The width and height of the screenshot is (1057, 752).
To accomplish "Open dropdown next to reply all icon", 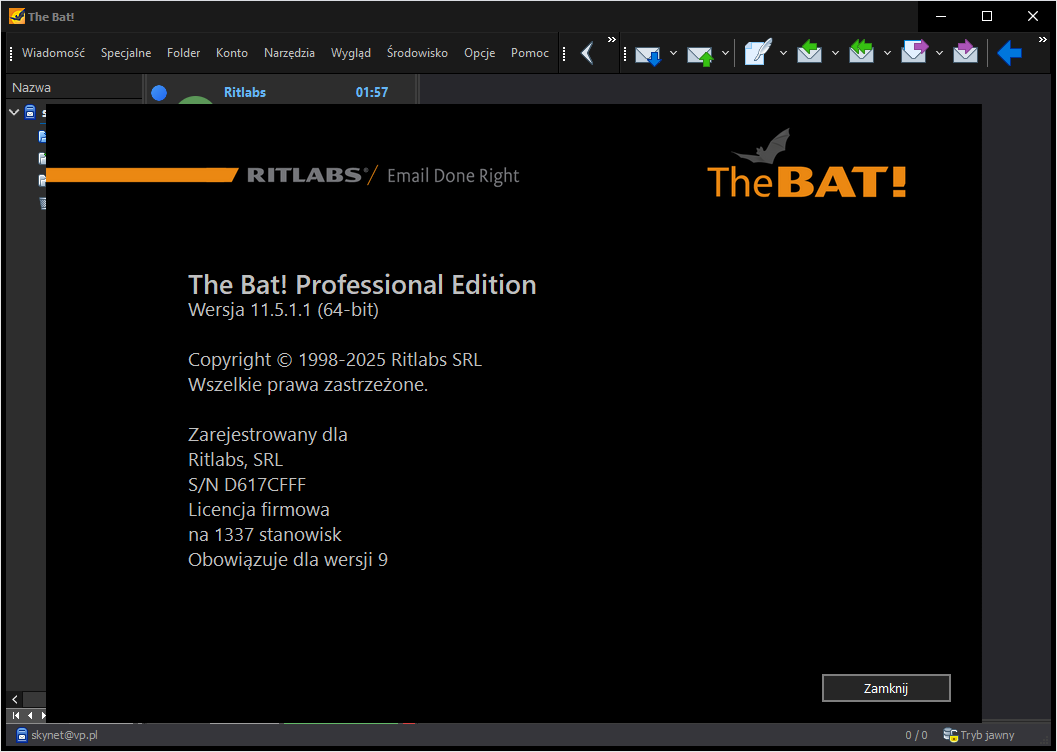I will [x=887, y=53].
